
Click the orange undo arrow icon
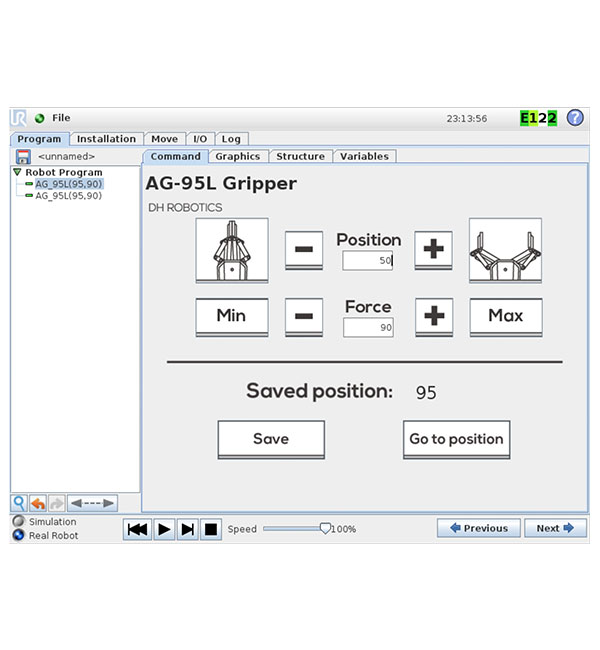coord(38,503)
